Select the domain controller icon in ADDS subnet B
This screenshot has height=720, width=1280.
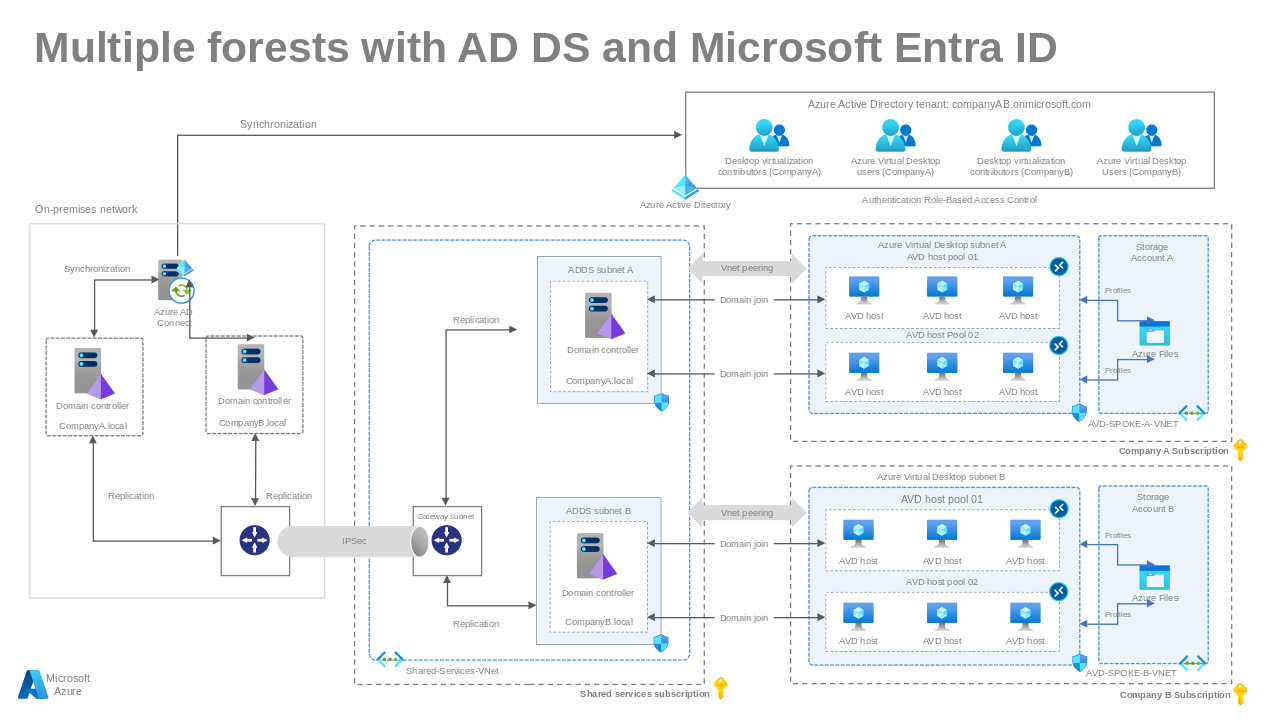coord(596,556)
